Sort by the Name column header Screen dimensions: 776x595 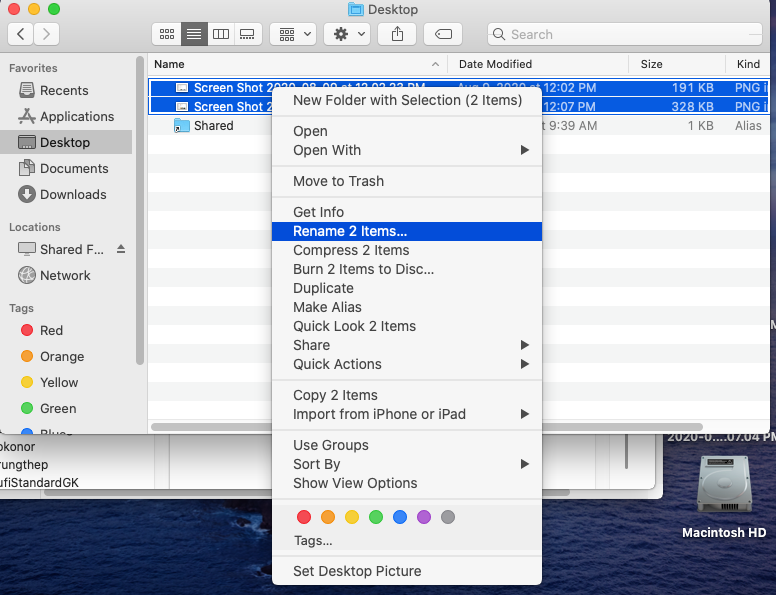297,64
